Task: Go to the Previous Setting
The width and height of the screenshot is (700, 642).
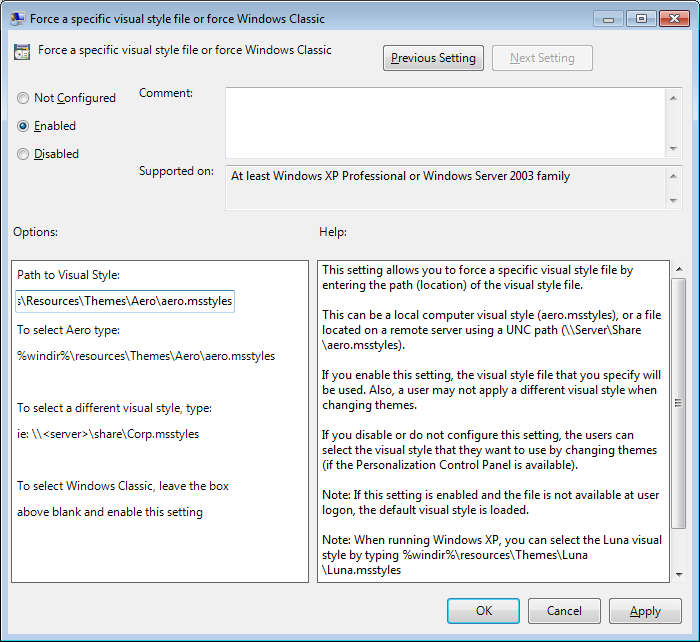Action: pos(433,58)
